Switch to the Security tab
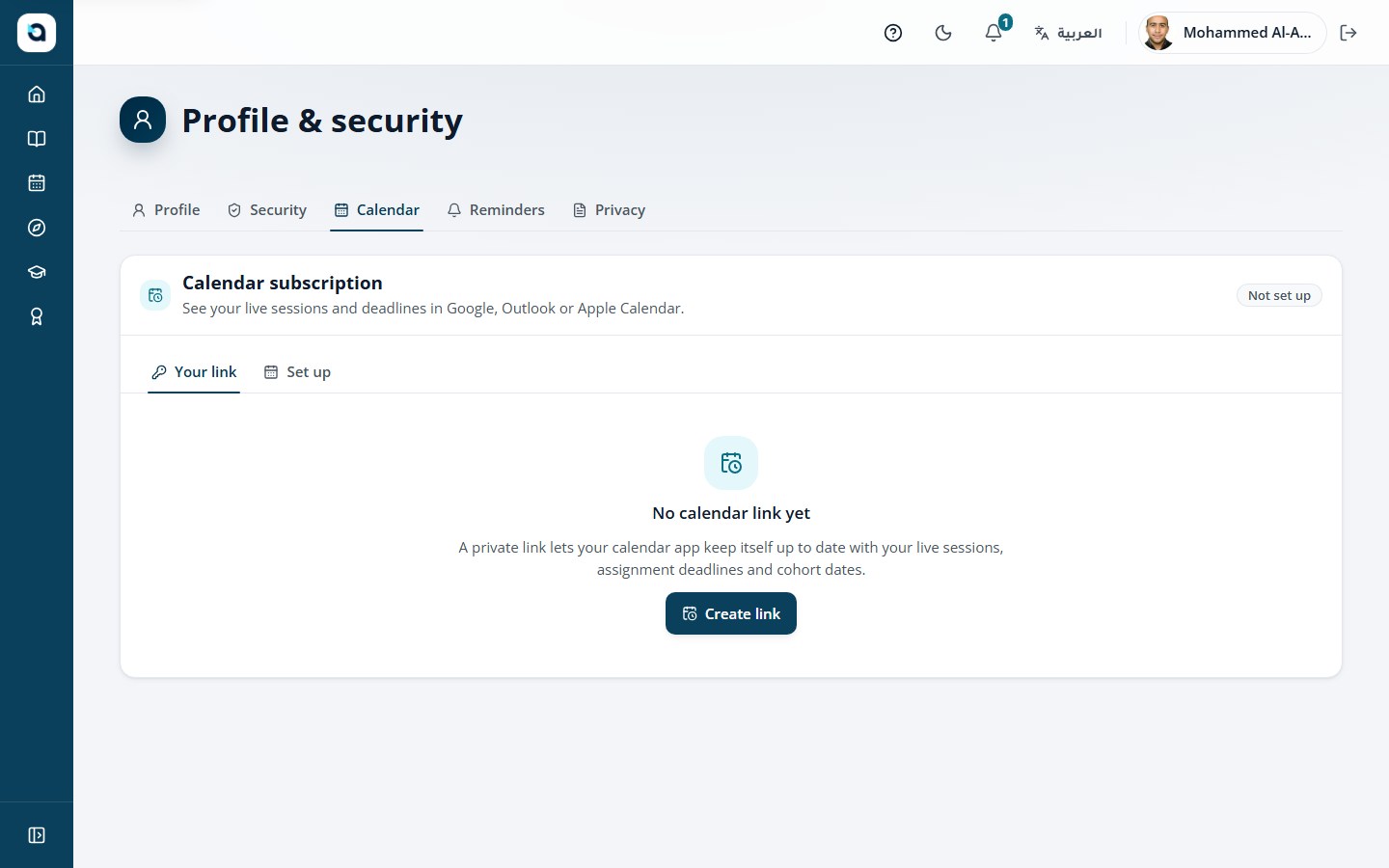This screenshot has width=1389, height=868. (267, 210)
